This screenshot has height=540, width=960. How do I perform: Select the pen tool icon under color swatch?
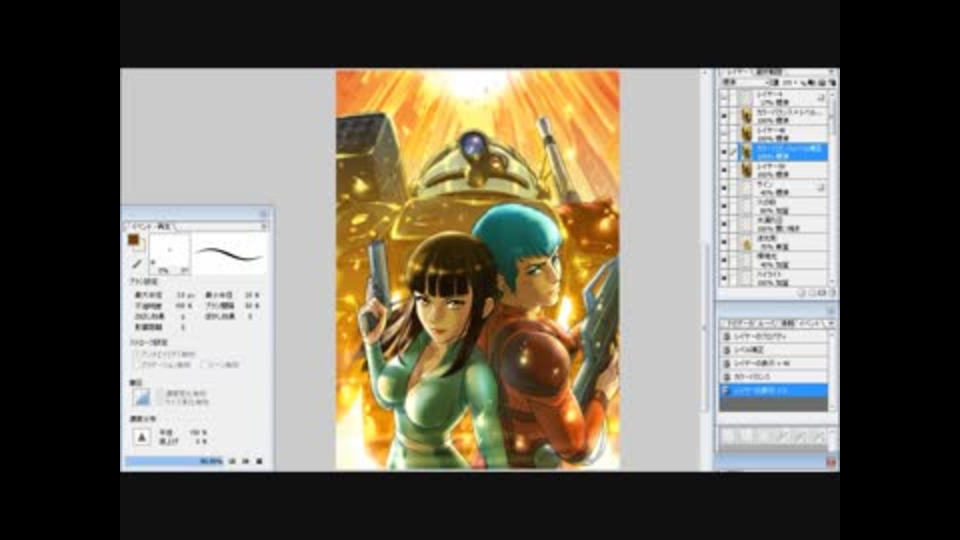click(x=137, y=264)
